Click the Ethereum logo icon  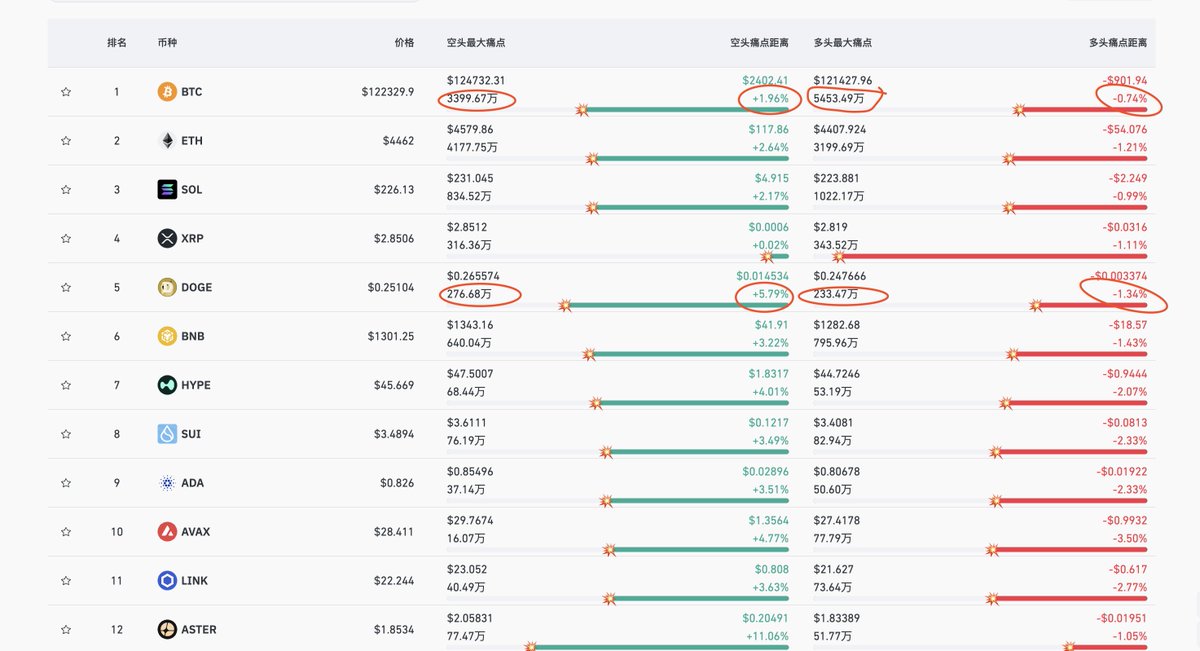167,141
